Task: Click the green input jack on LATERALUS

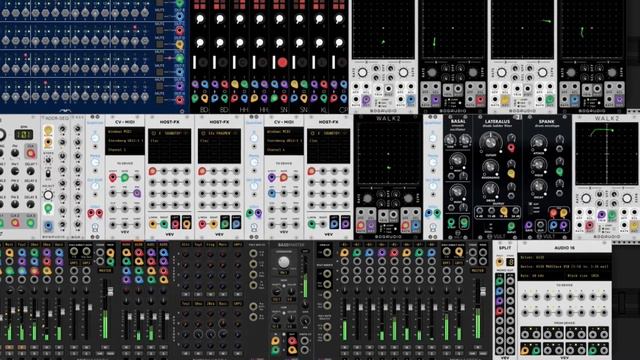Action: click(x=511, y=226)
